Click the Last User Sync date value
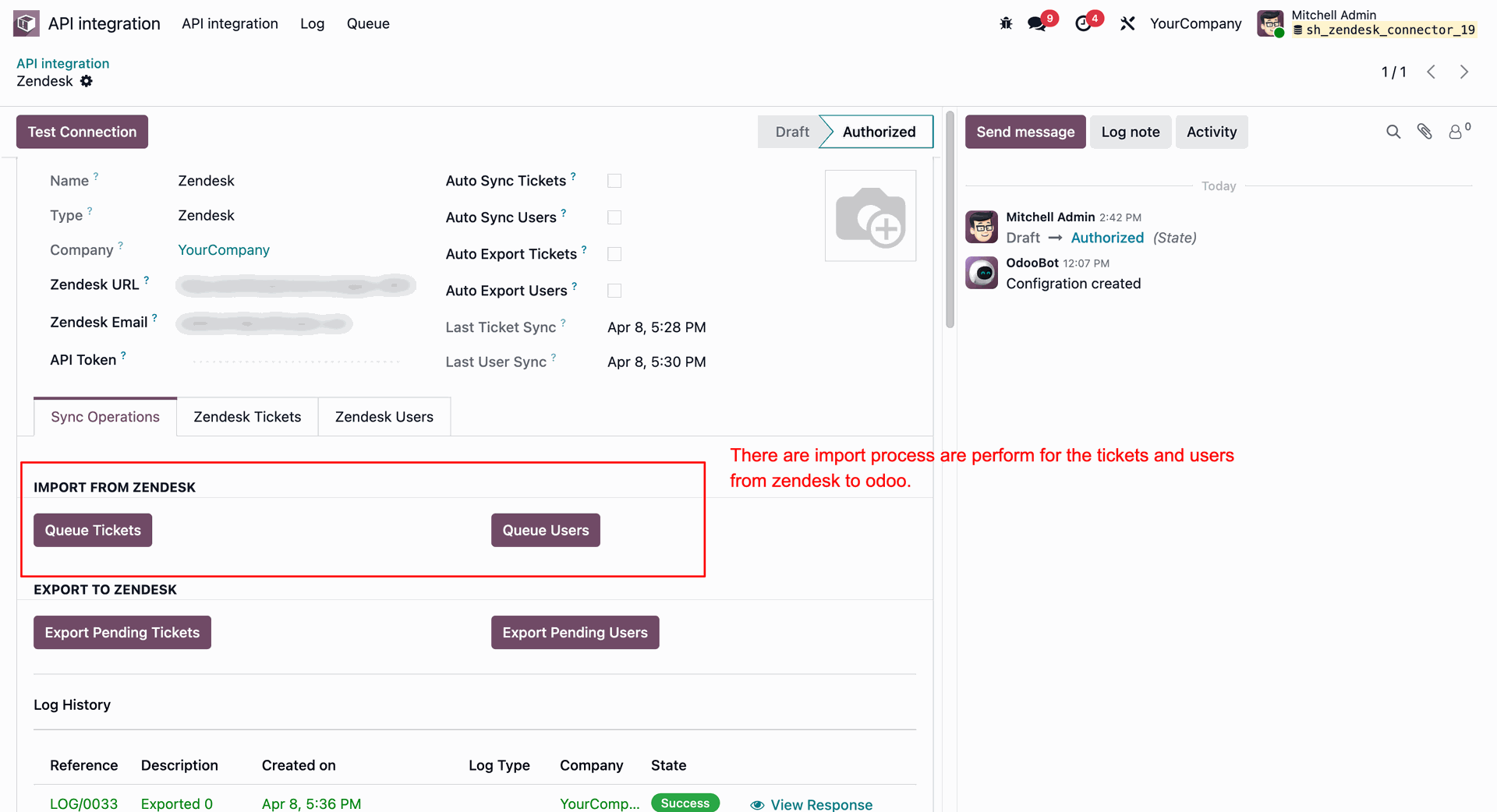Screen dimensions: 1497x812 coord(656,362)
